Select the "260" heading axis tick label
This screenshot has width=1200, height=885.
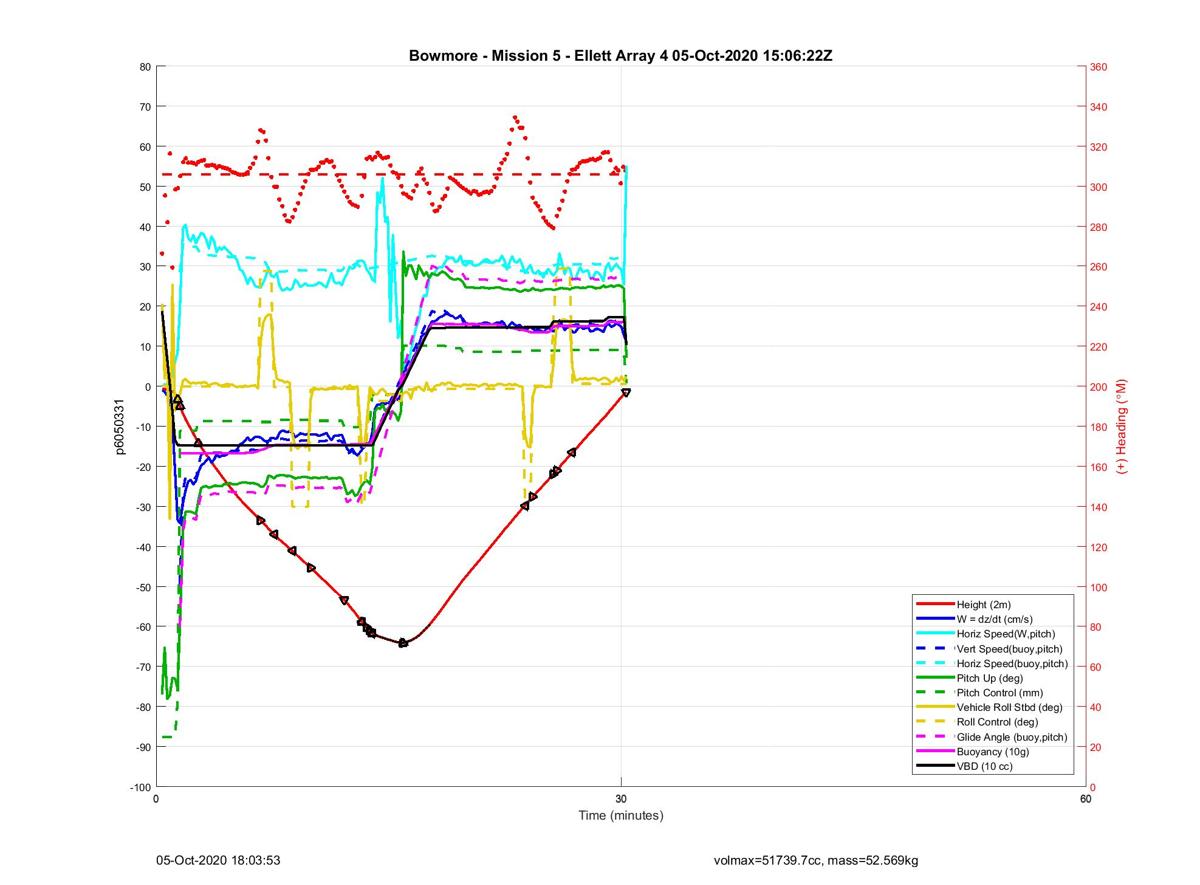[1099, 267]
